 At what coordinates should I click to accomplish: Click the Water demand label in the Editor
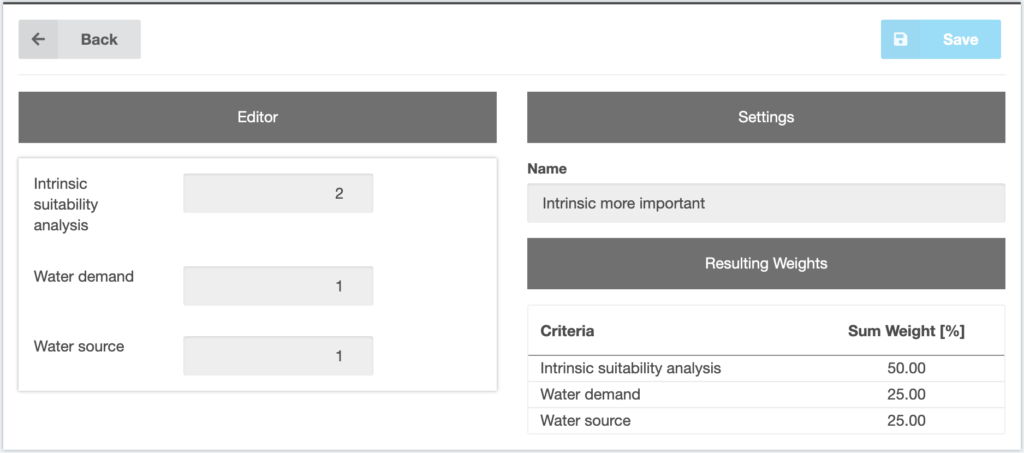84,277
